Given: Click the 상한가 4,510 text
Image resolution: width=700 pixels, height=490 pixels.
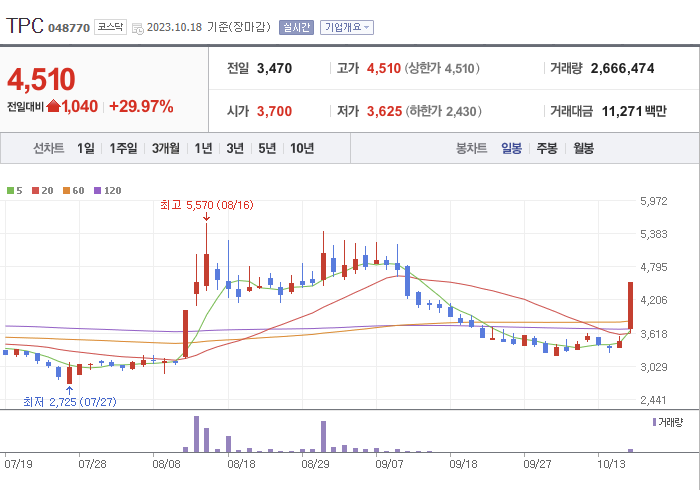Looking at the screenshot, I should click(x=442, y=68).
